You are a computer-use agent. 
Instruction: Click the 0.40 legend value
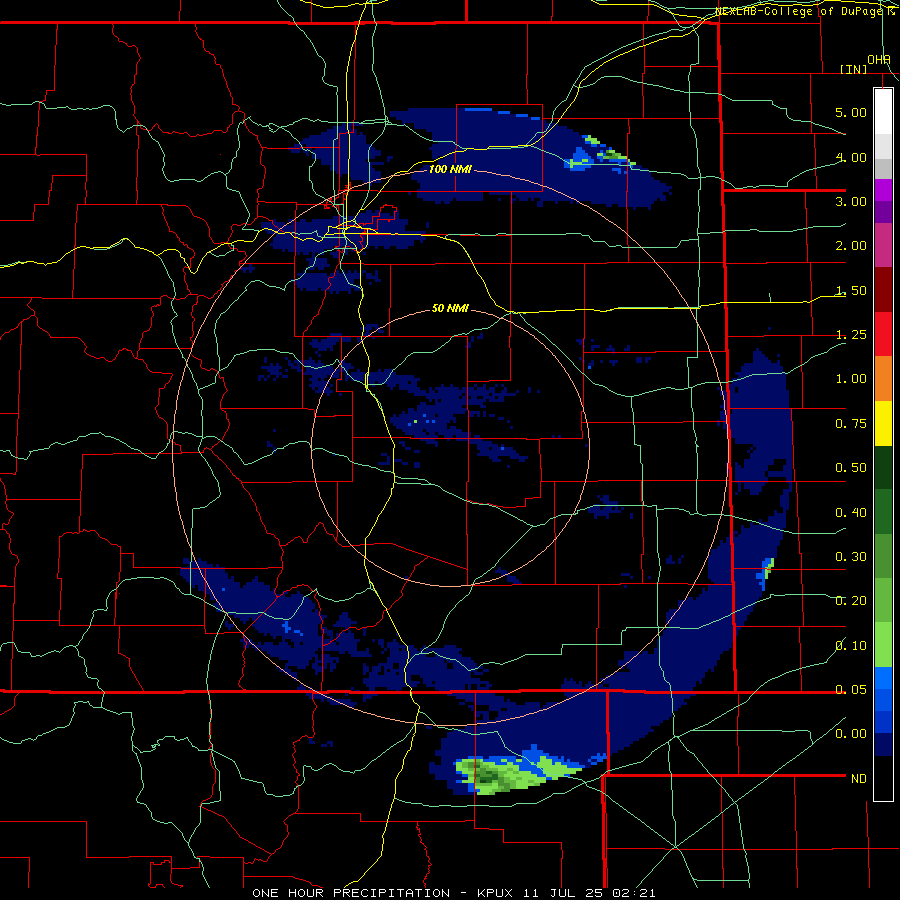[x=851, y=513]
